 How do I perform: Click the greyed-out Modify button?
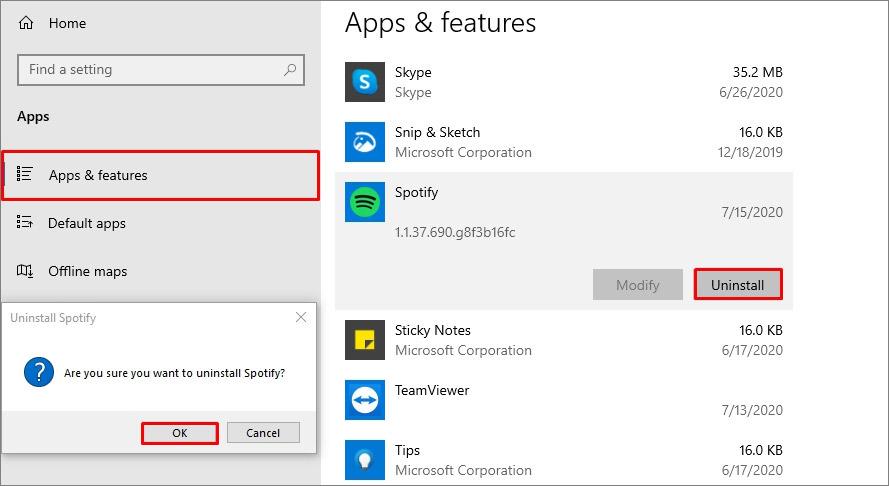637,285
